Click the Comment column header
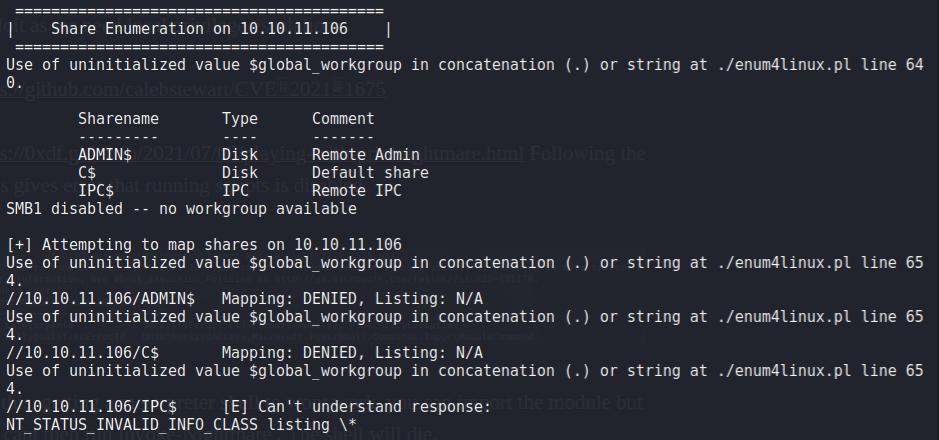The image size is (939, 440). 342,119
